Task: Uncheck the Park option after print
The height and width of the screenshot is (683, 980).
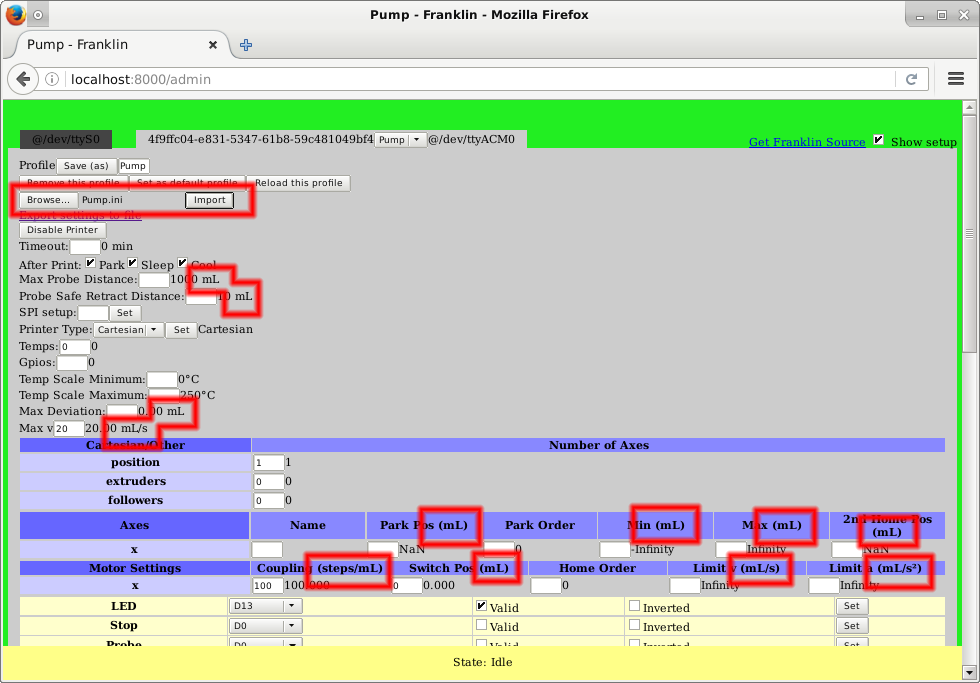Action: pos(91,263)
